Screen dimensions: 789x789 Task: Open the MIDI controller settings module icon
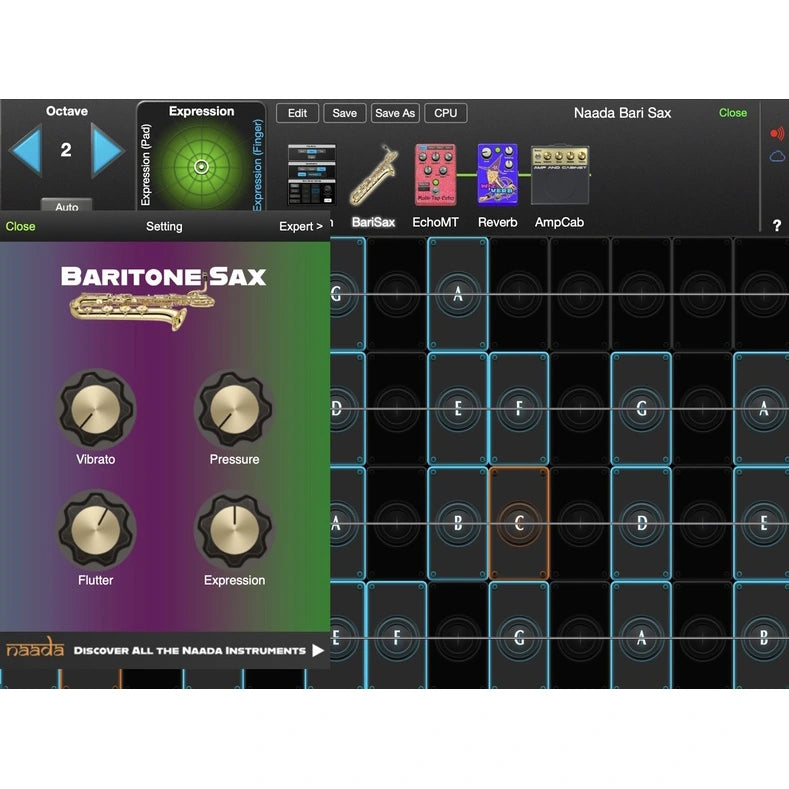[x=312, y=175]
